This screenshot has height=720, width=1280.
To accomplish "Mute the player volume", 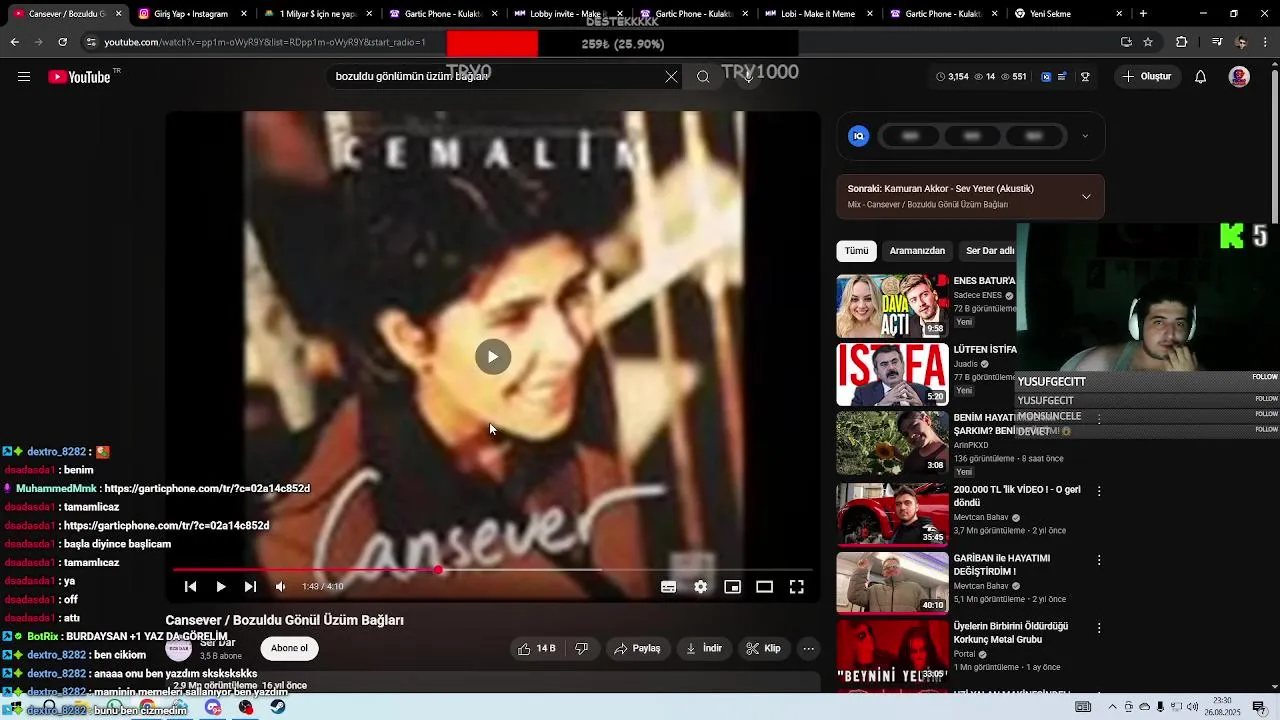I will 280,587.
